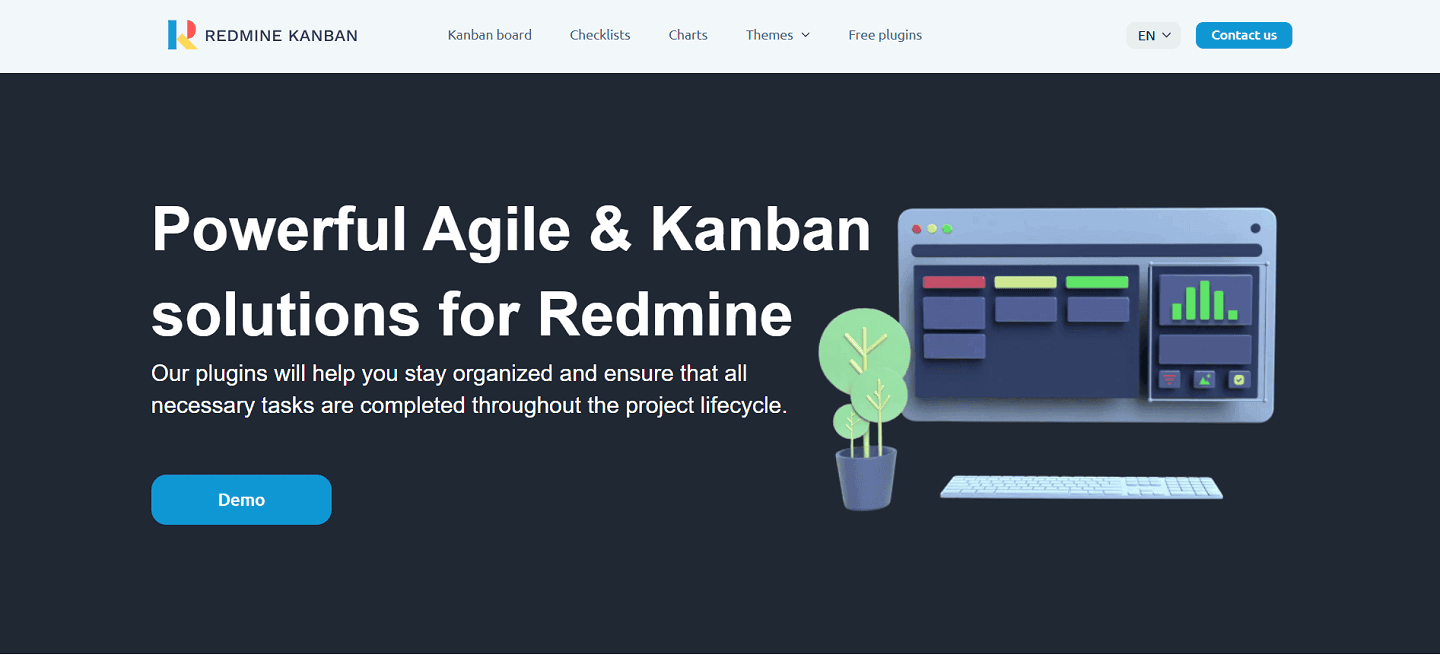Click the Redmine Kanban logo
Image resolution: width=1440 pixels, height=664 pixels.
point(263,34)
